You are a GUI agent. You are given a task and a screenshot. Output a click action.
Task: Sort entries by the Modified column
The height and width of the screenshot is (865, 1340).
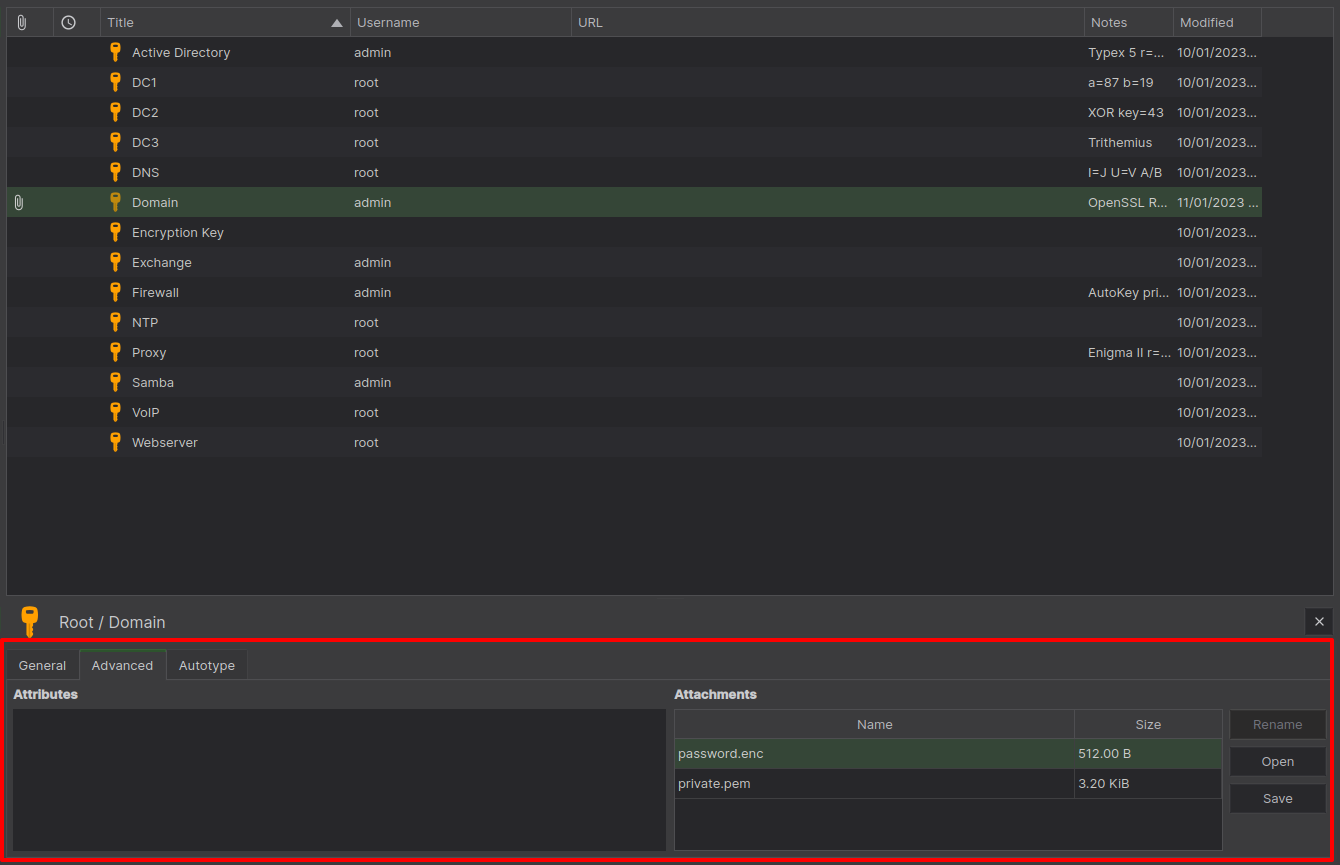click(x=1216, y=22)
